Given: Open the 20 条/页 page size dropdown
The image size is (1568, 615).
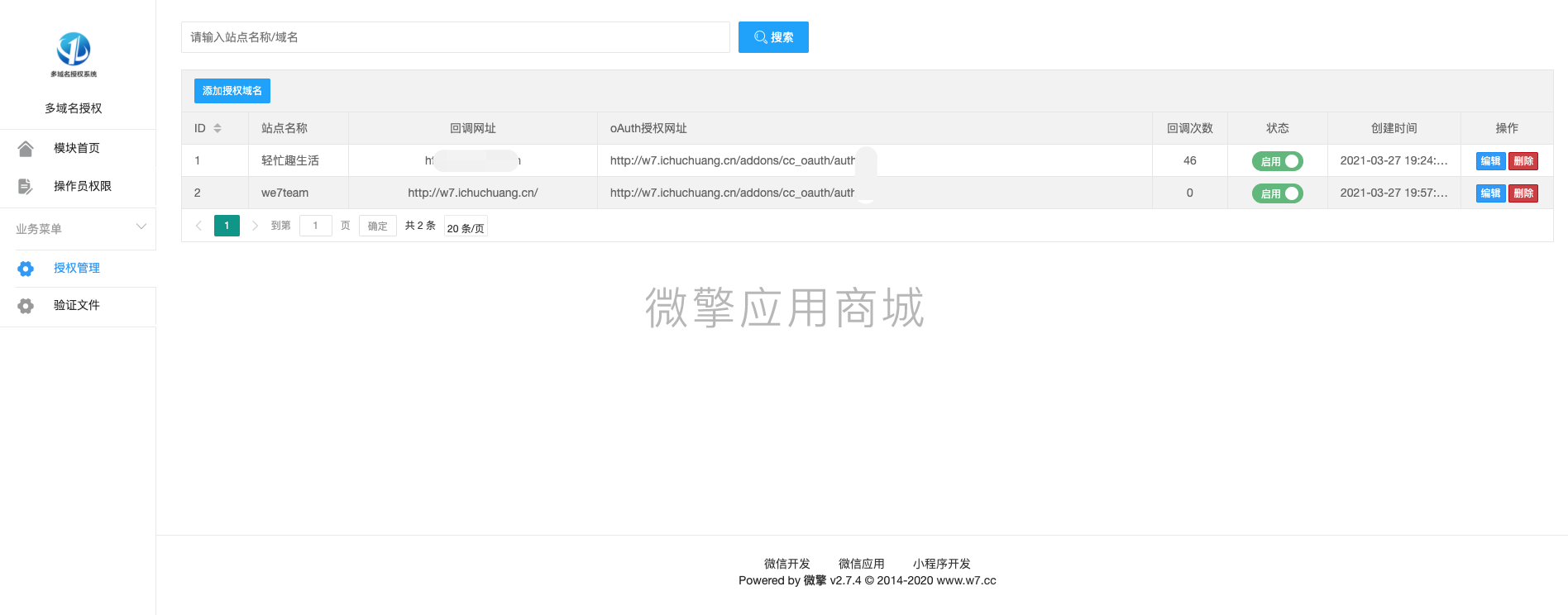Looking at the screenshot, I should (466, 227).
